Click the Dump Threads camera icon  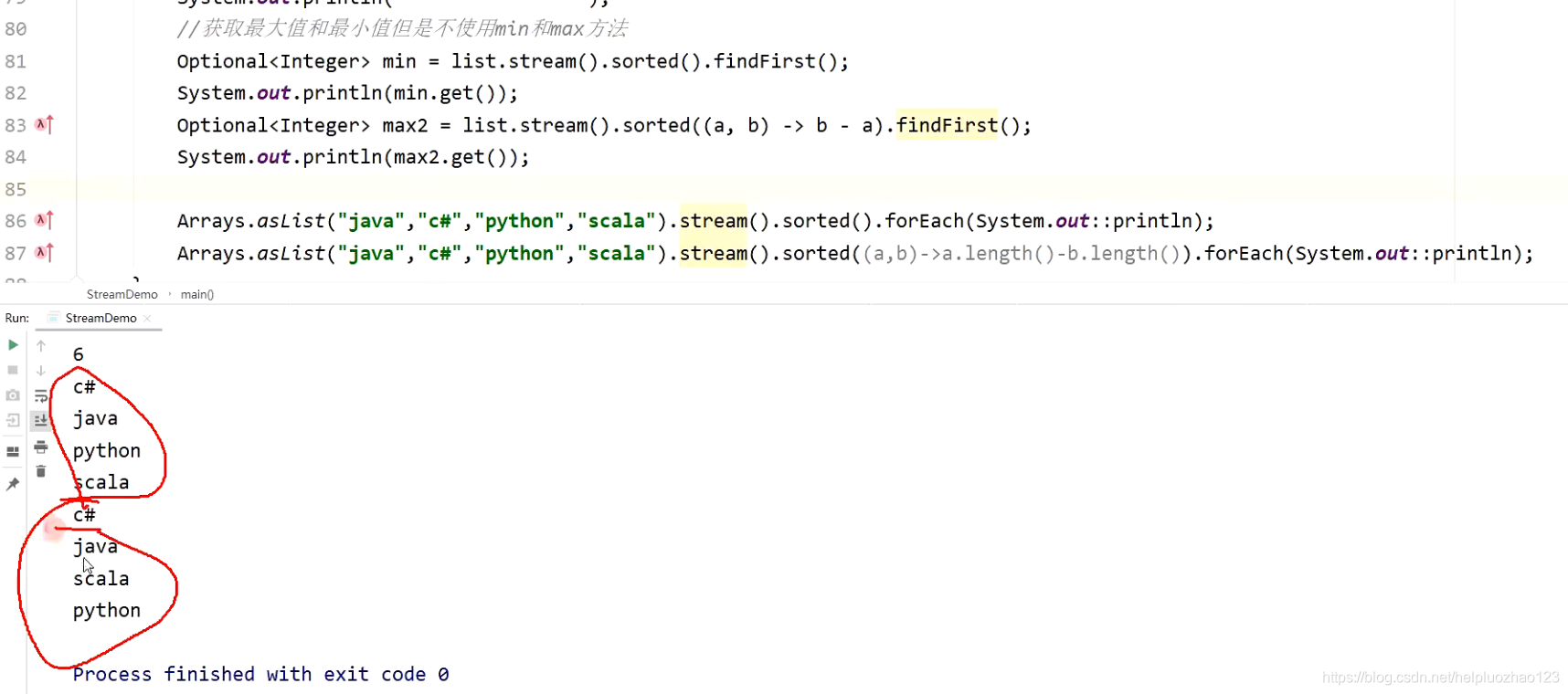[x=13, y=395]
